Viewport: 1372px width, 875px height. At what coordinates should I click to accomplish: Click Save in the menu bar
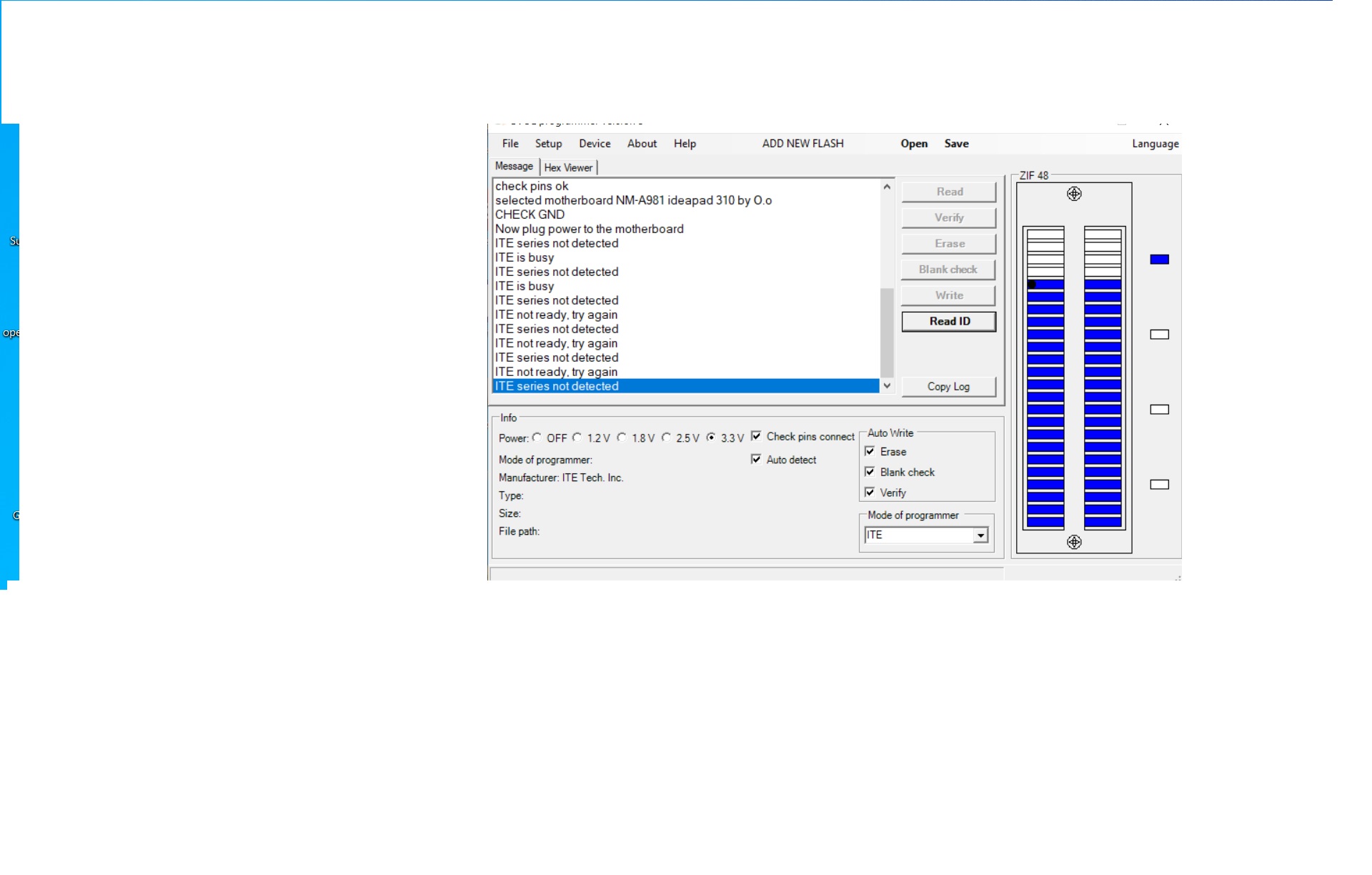coord(956,144)
